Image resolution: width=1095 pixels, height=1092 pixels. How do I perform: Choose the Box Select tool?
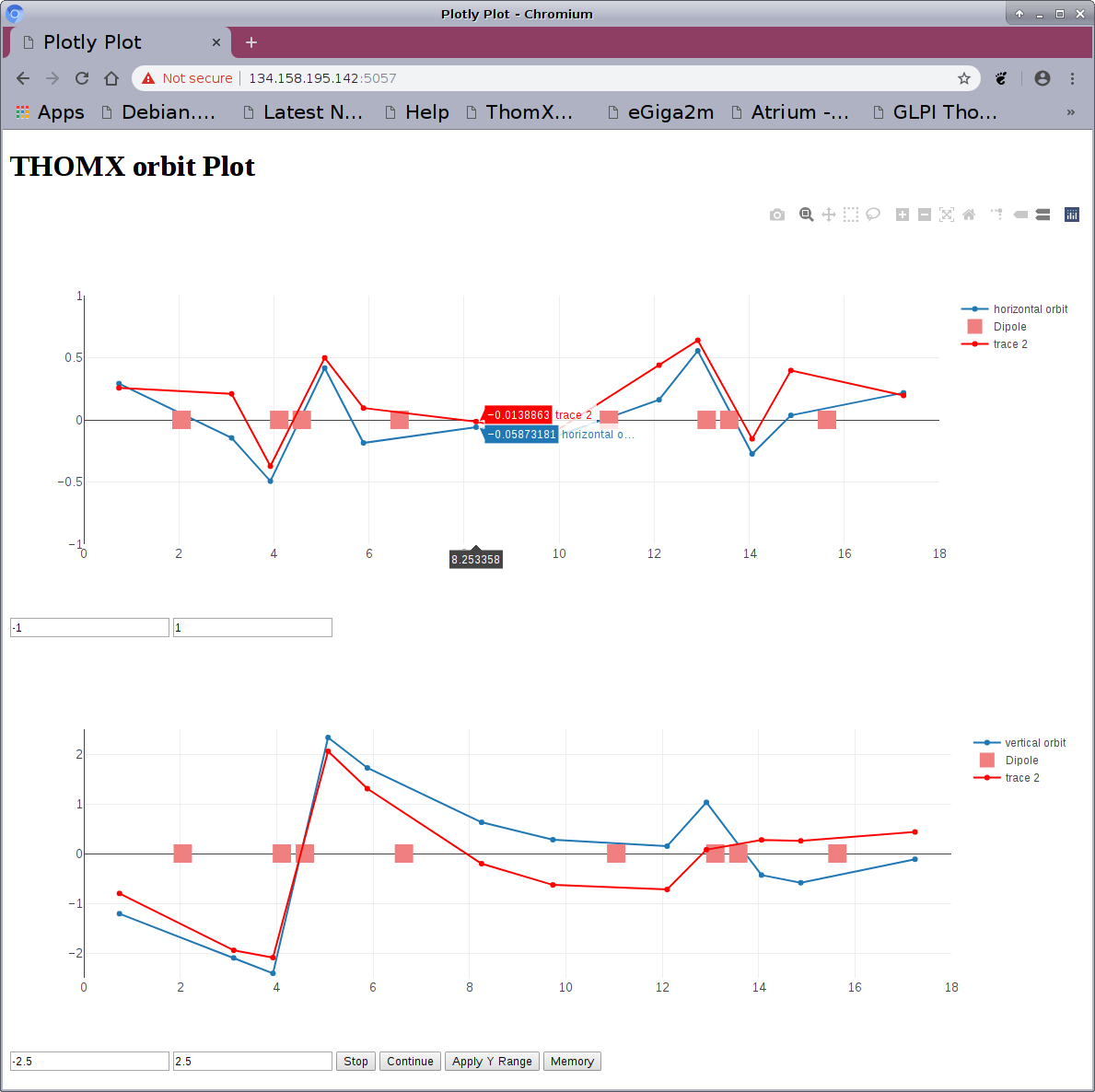point(851,215)
